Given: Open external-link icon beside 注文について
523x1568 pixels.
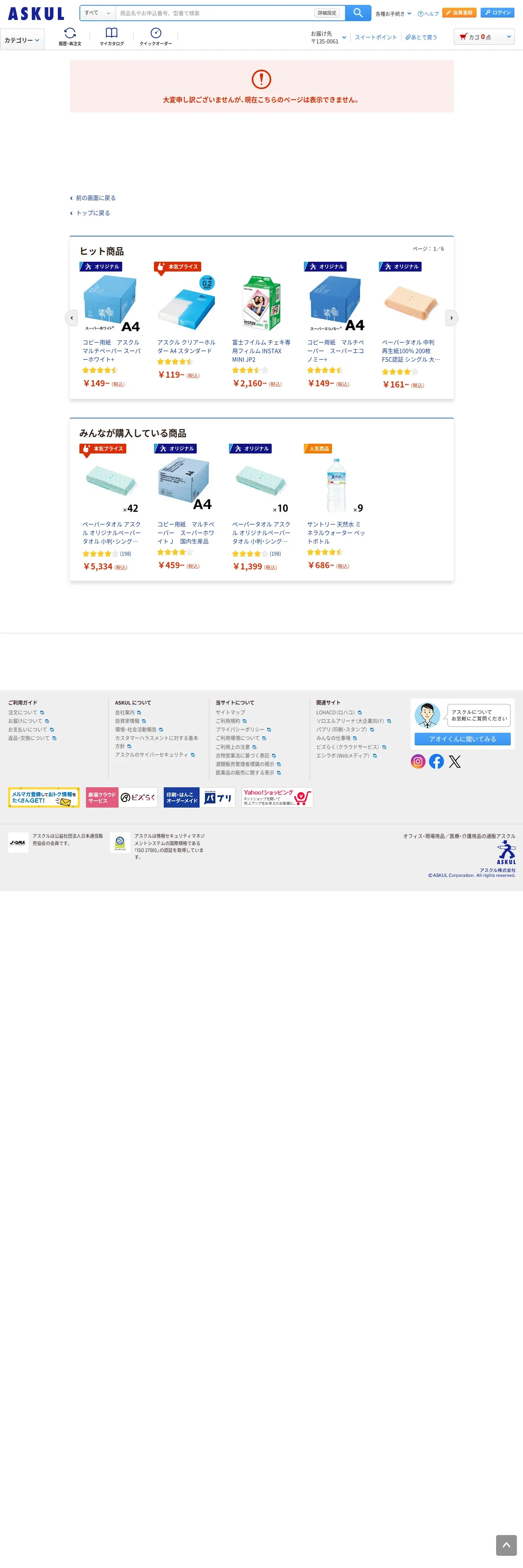Looking at the screenshot, I should tap(42, 713).
